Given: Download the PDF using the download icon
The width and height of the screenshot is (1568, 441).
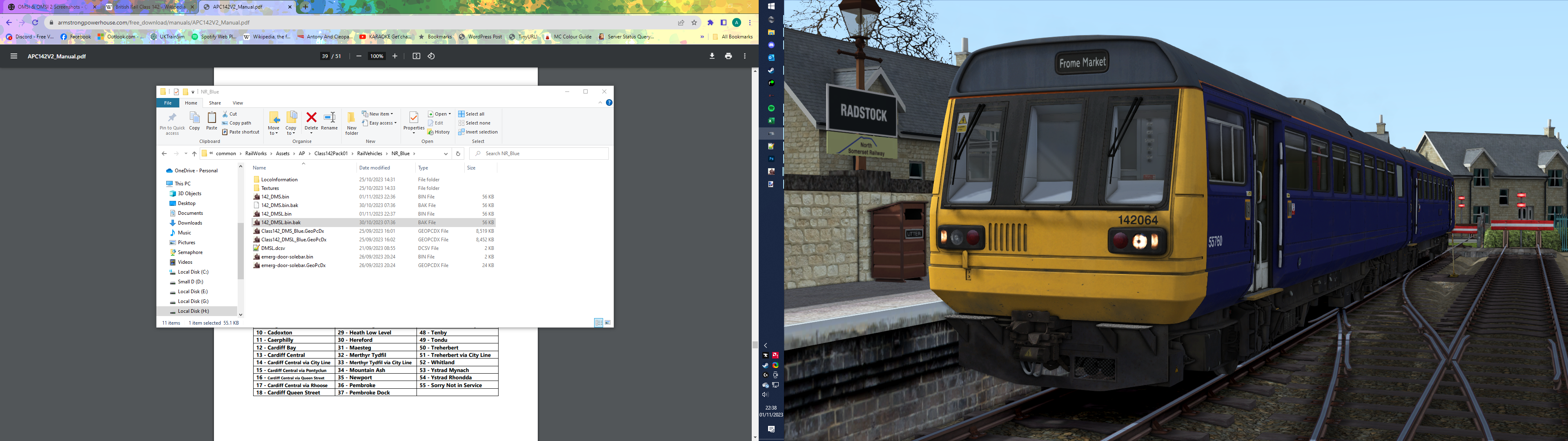Looking at the screenshot, I should click(x=712, y=56).
